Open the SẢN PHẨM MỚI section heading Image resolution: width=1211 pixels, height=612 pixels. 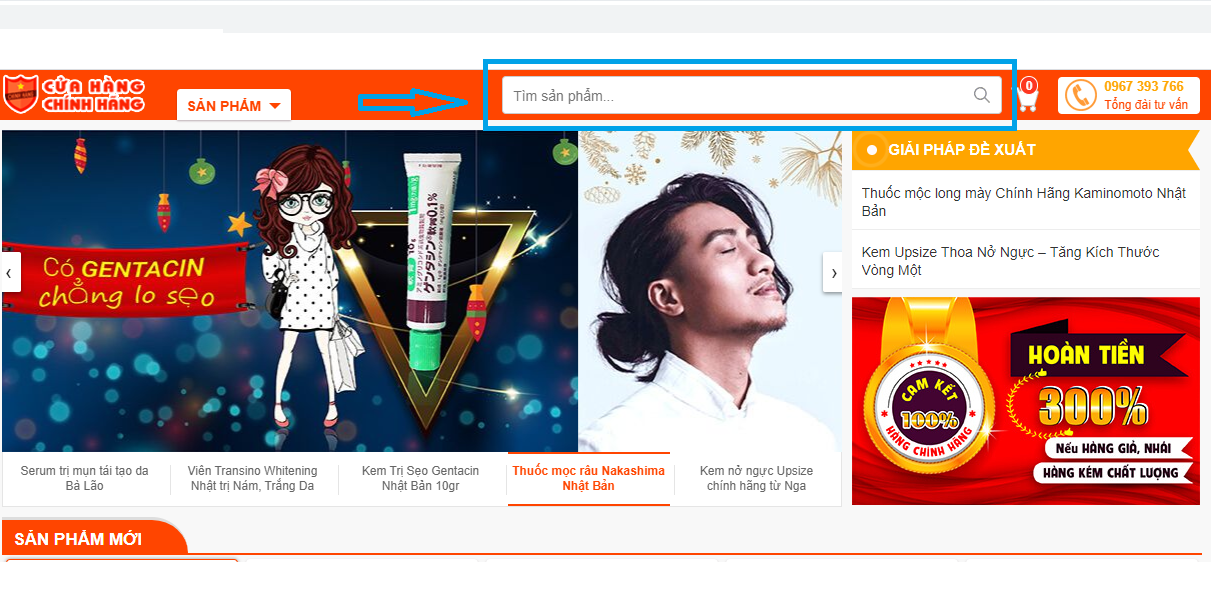click(x=78, y=539)
